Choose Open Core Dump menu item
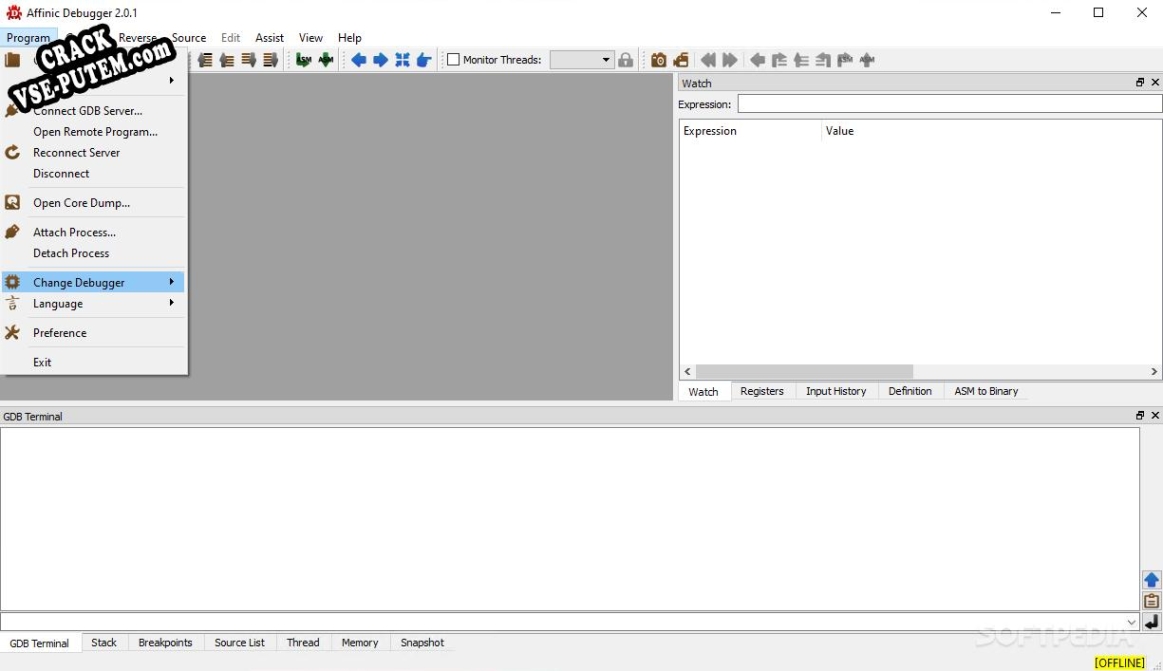1163x671 pixels. [x=93, y=202]
